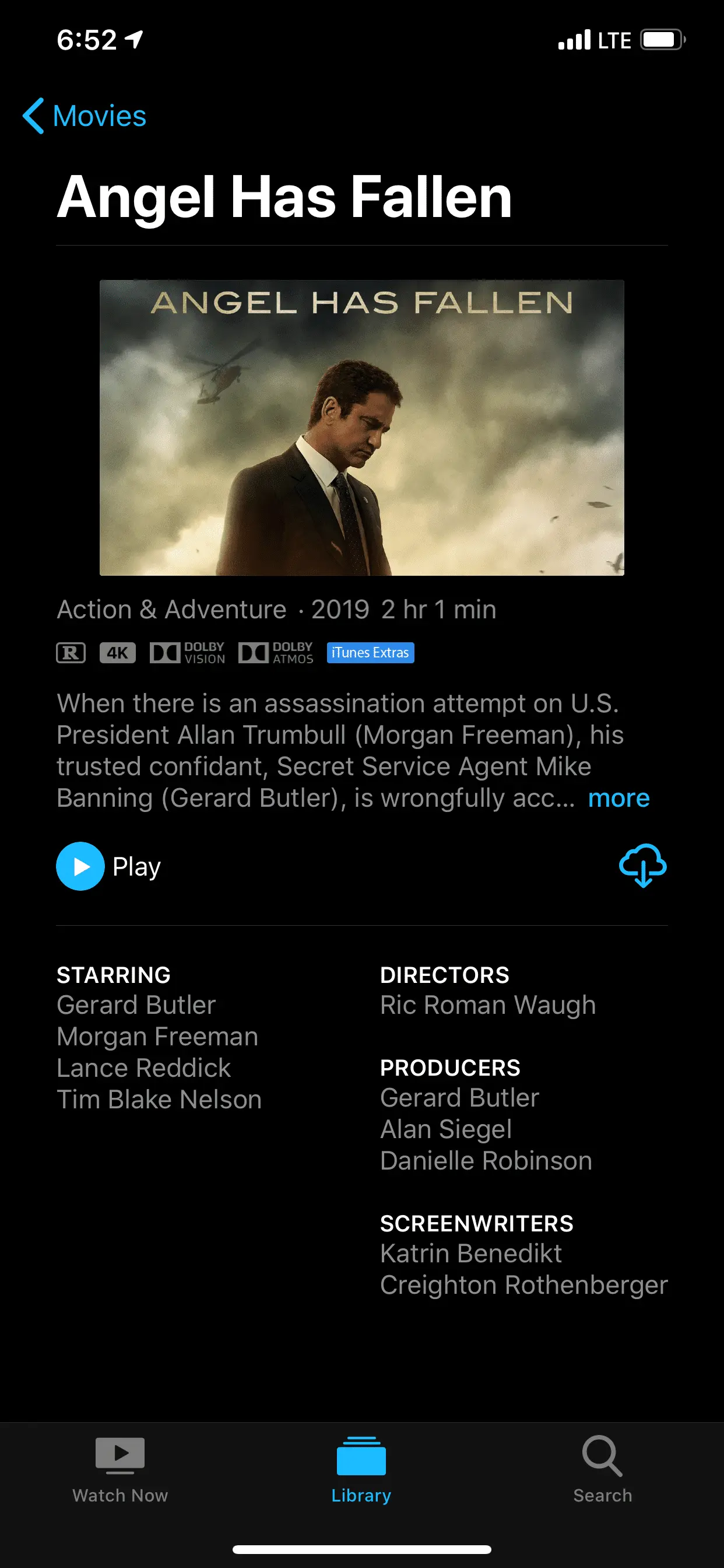Tap the 4K badge icon
Screen dimensions: 724x1568
click(117, 653)
